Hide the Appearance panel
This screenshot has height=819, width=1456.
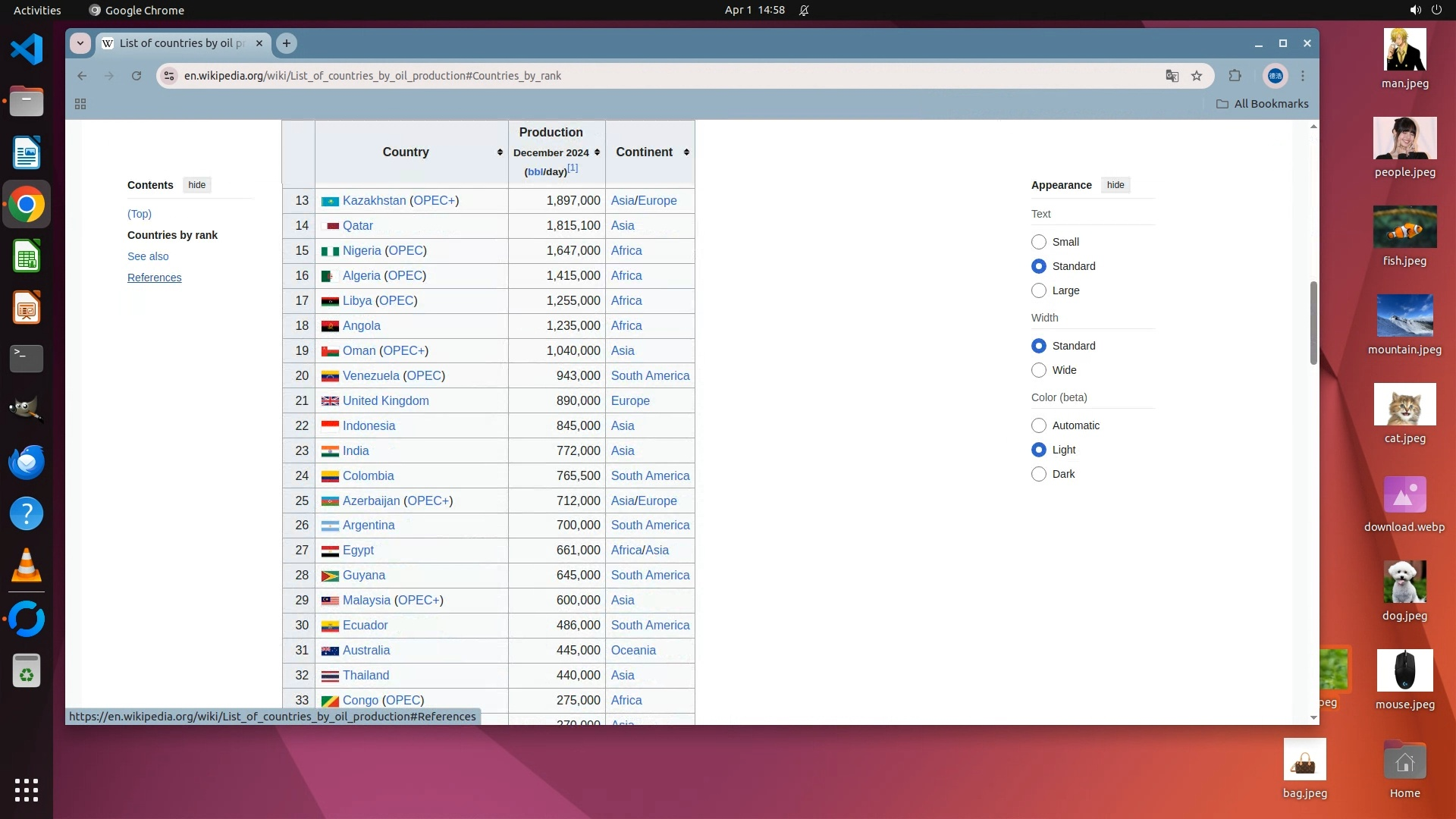tap(1115, 185)
